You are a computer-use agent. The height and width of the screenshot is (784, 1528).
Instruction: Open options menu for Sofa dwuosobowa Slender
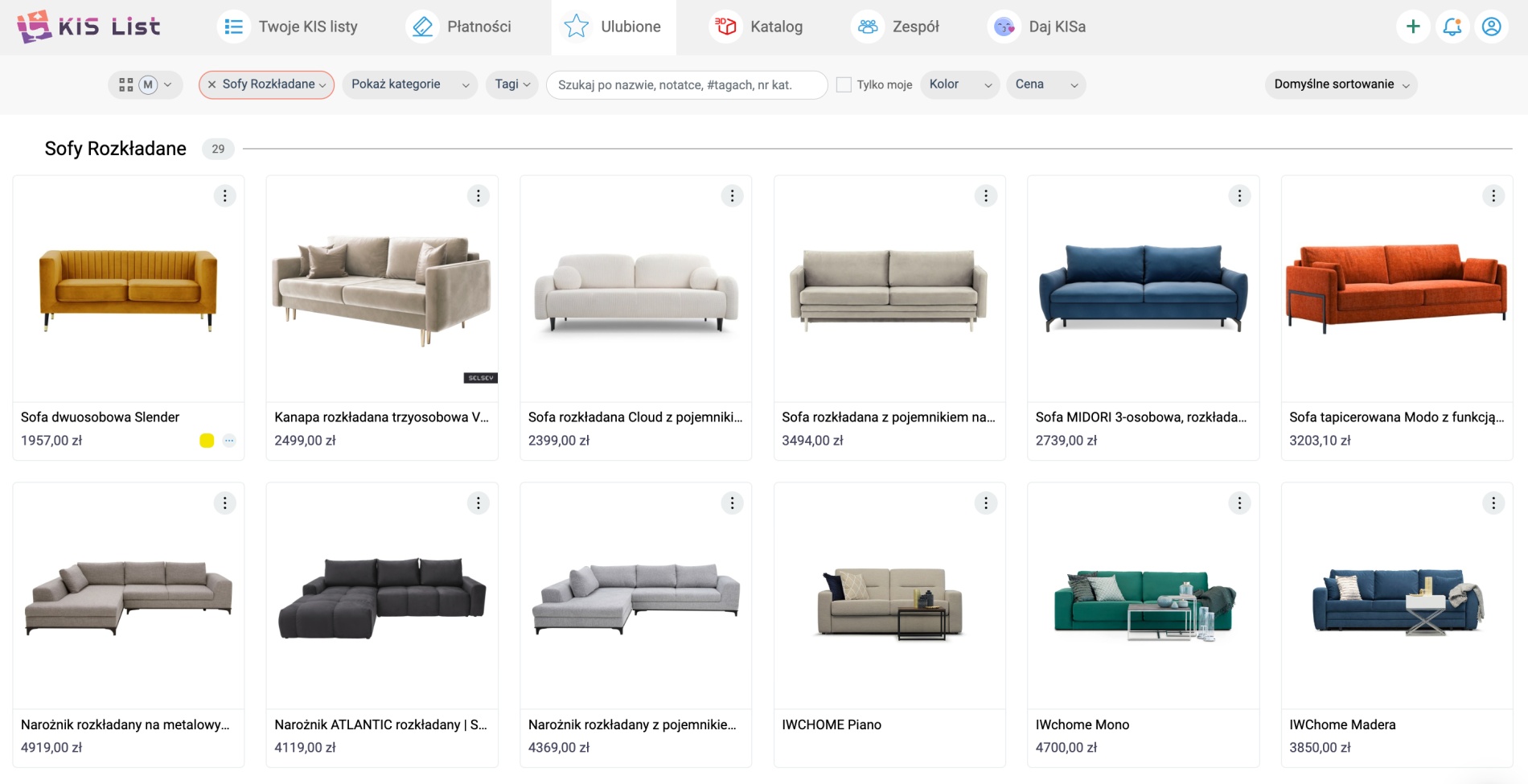pyautogui.click(x=224, y=195)
